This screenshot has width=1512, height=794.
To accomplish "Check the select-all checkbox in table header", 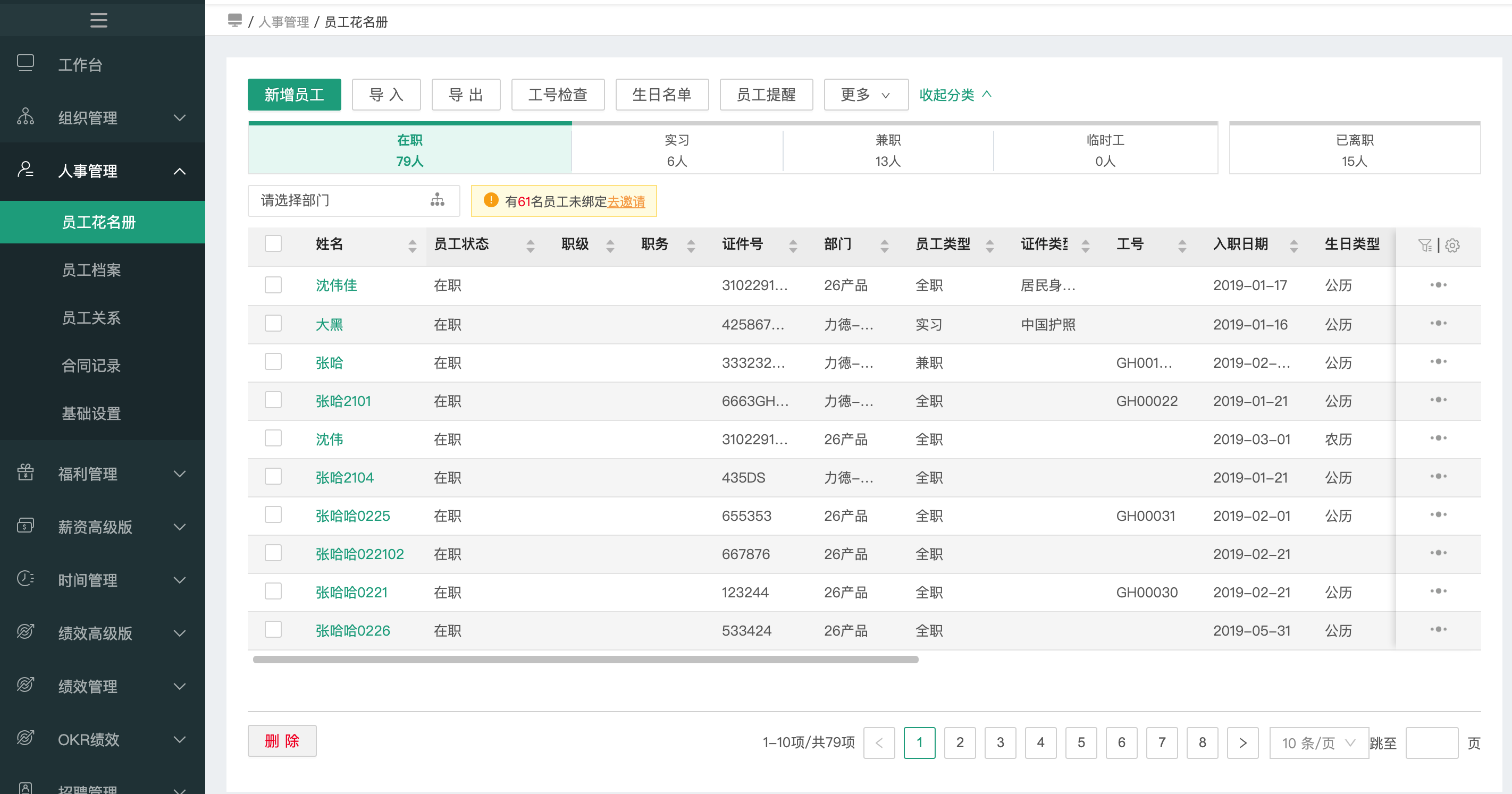I will click(x=273, y=243).
